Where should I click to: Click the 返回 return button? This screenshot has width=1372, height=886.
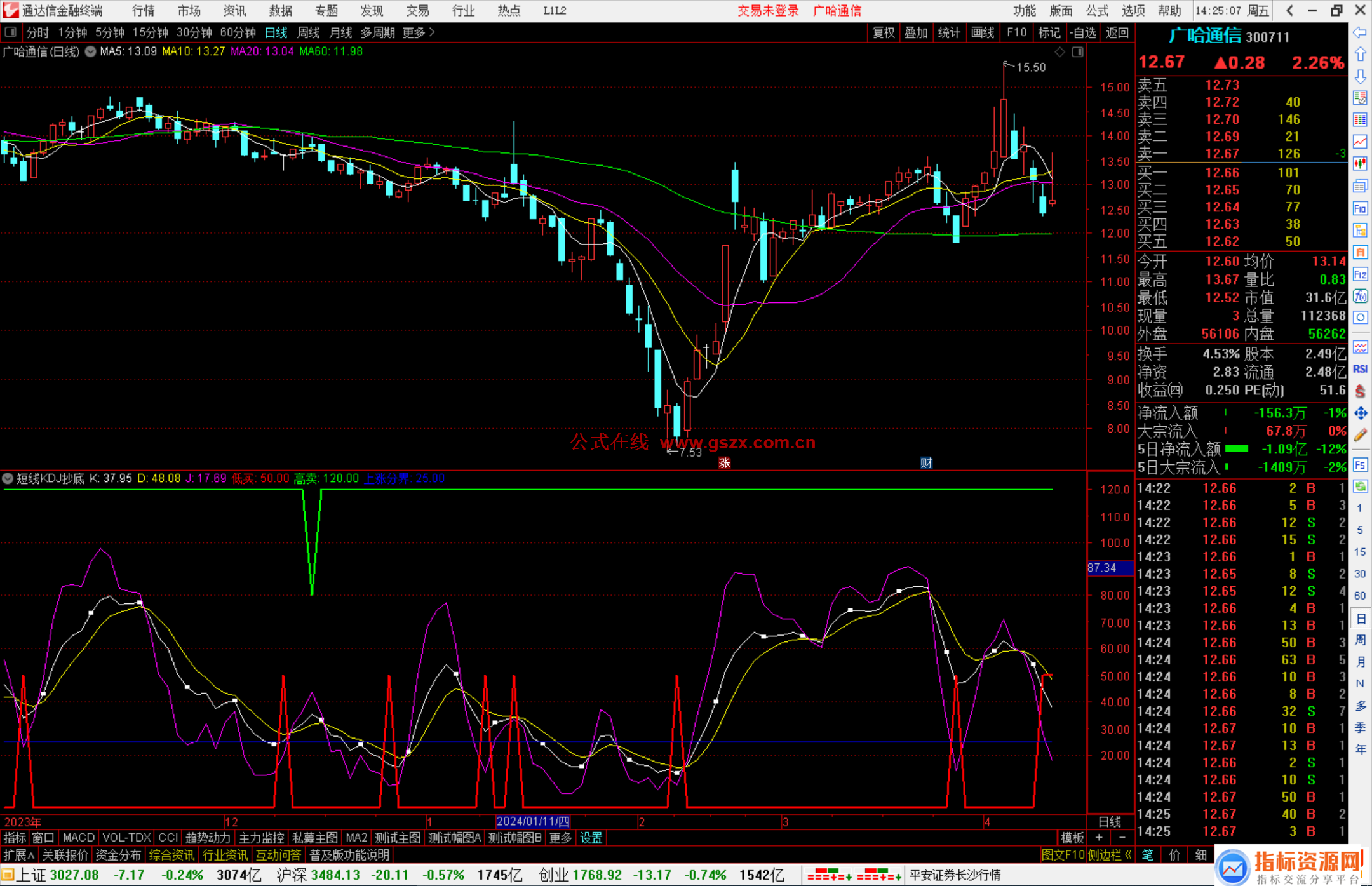pos(1117,32)
